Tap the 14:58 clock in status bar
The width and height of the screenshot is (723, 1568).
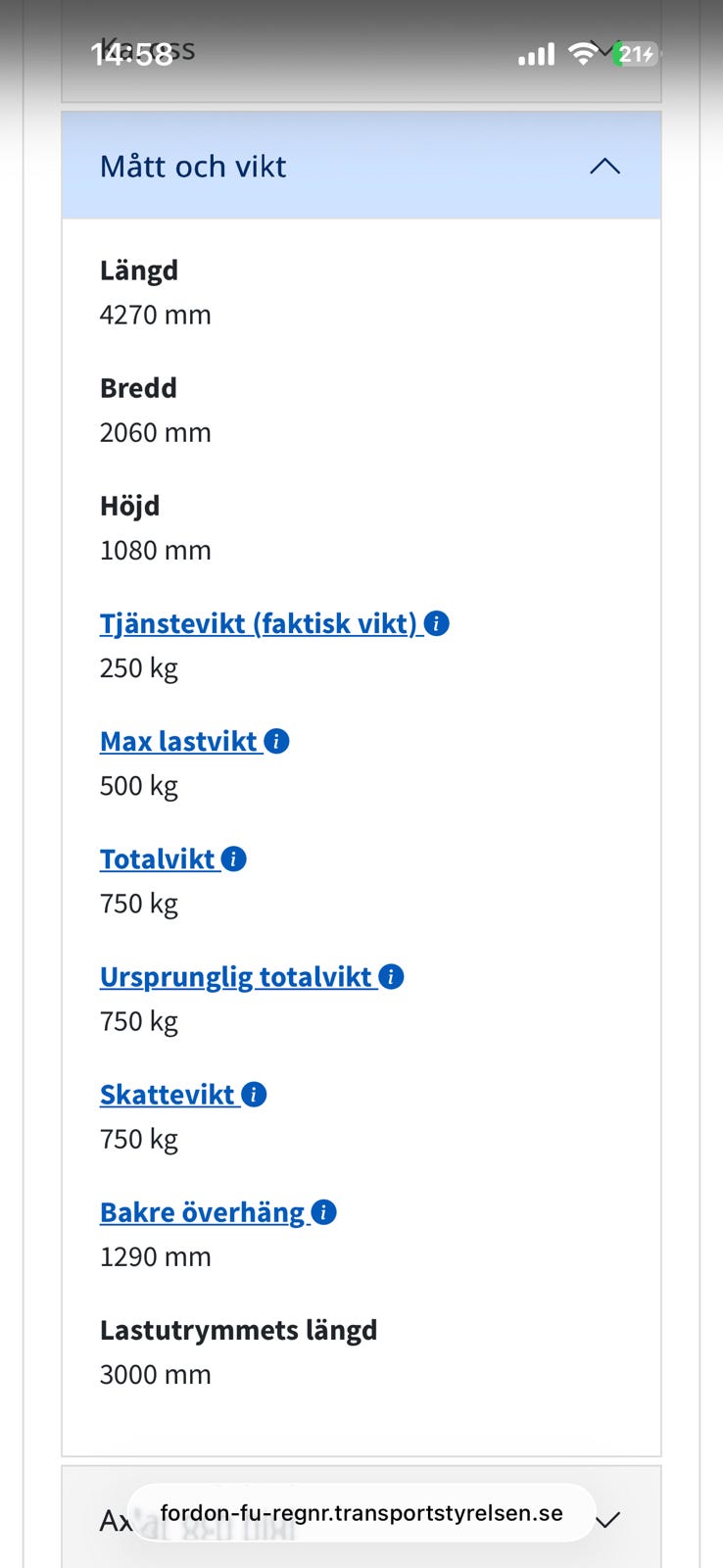tap(131, 54)
